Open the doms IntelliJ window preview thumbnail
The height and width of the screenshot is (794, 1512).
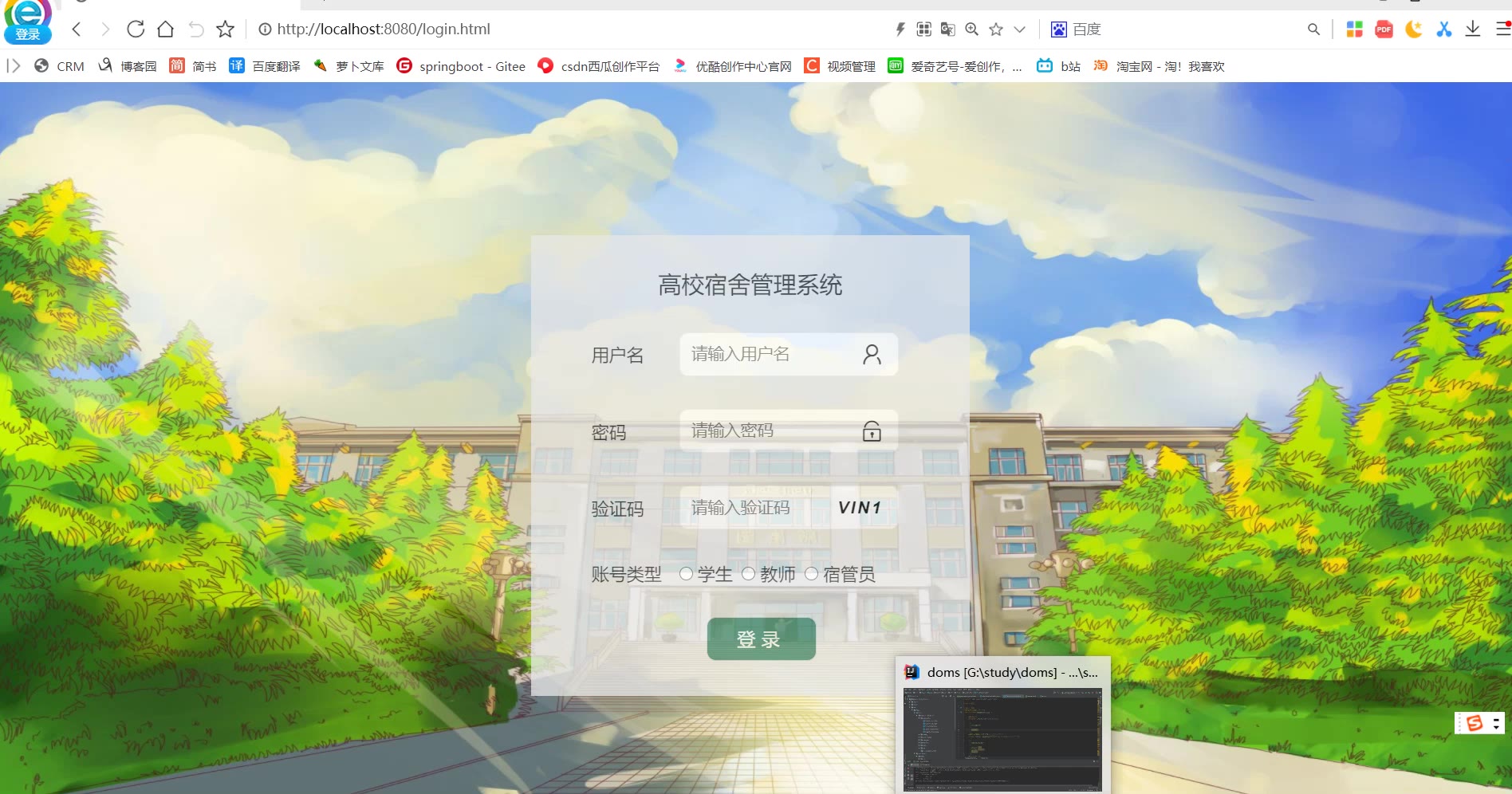point(1002,739)
